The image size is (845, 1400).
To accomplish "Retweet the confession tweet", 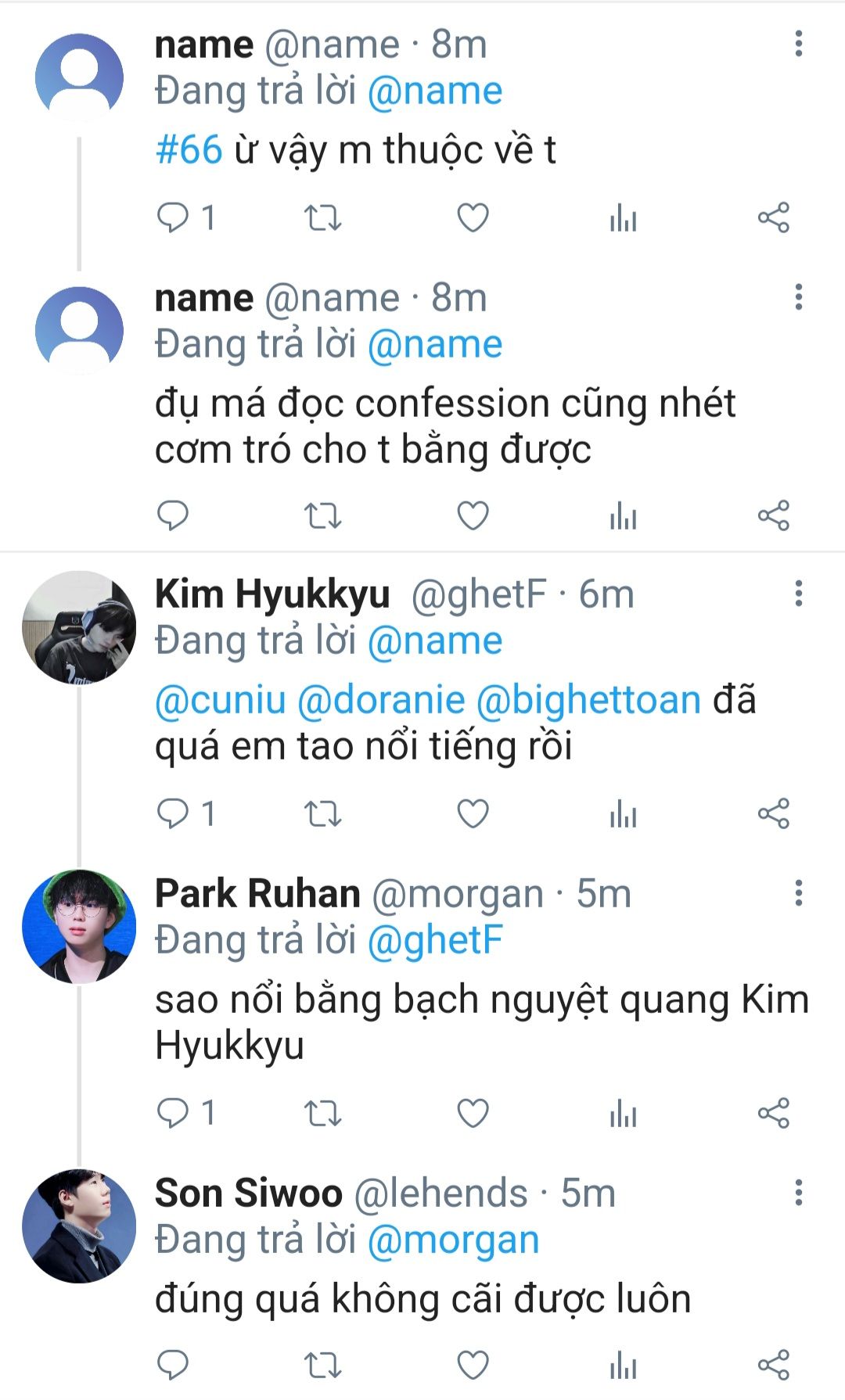I will [322, 516].
